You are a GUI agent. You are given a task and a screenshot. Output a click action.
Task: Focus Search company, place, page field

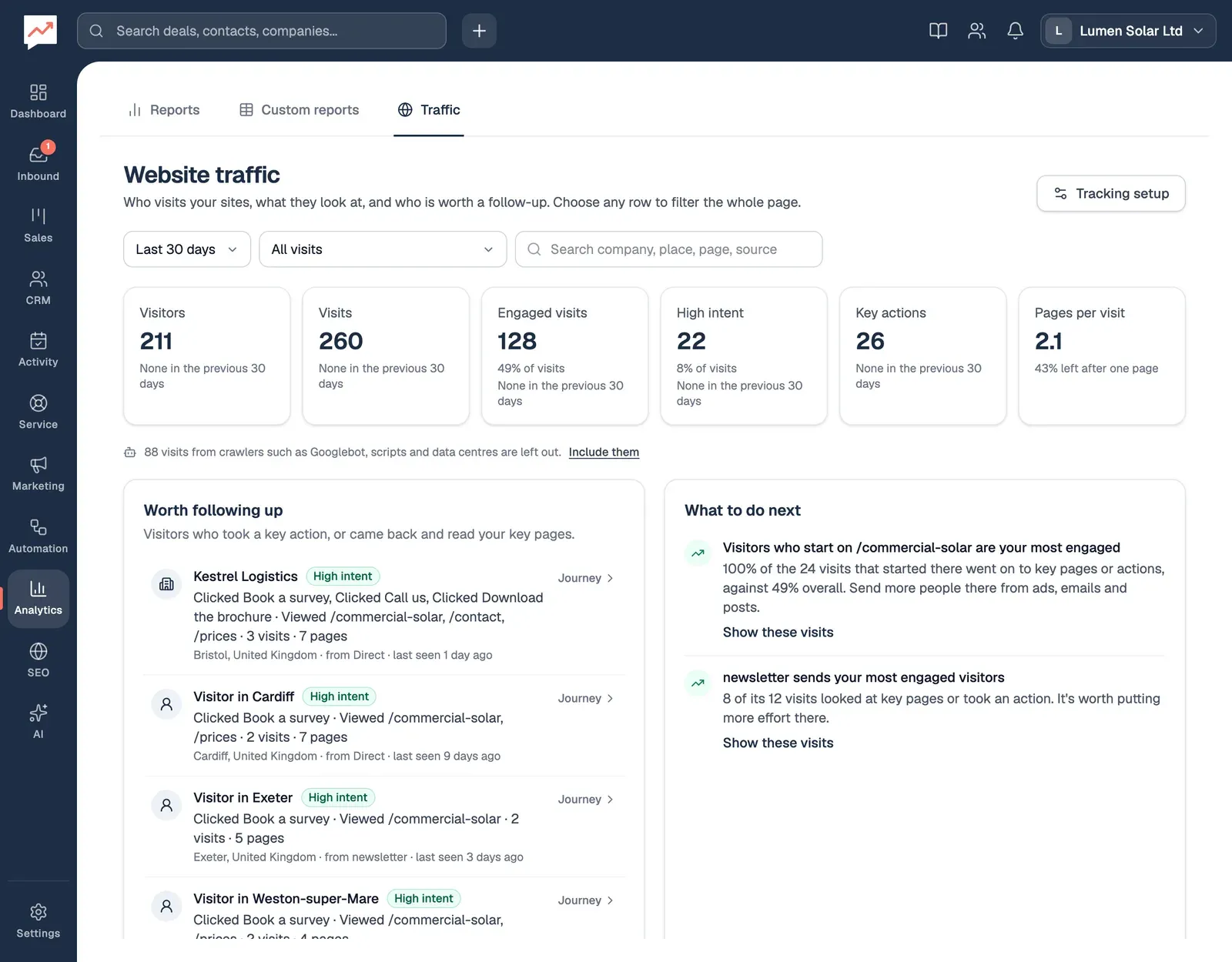[x=668, y=249]
